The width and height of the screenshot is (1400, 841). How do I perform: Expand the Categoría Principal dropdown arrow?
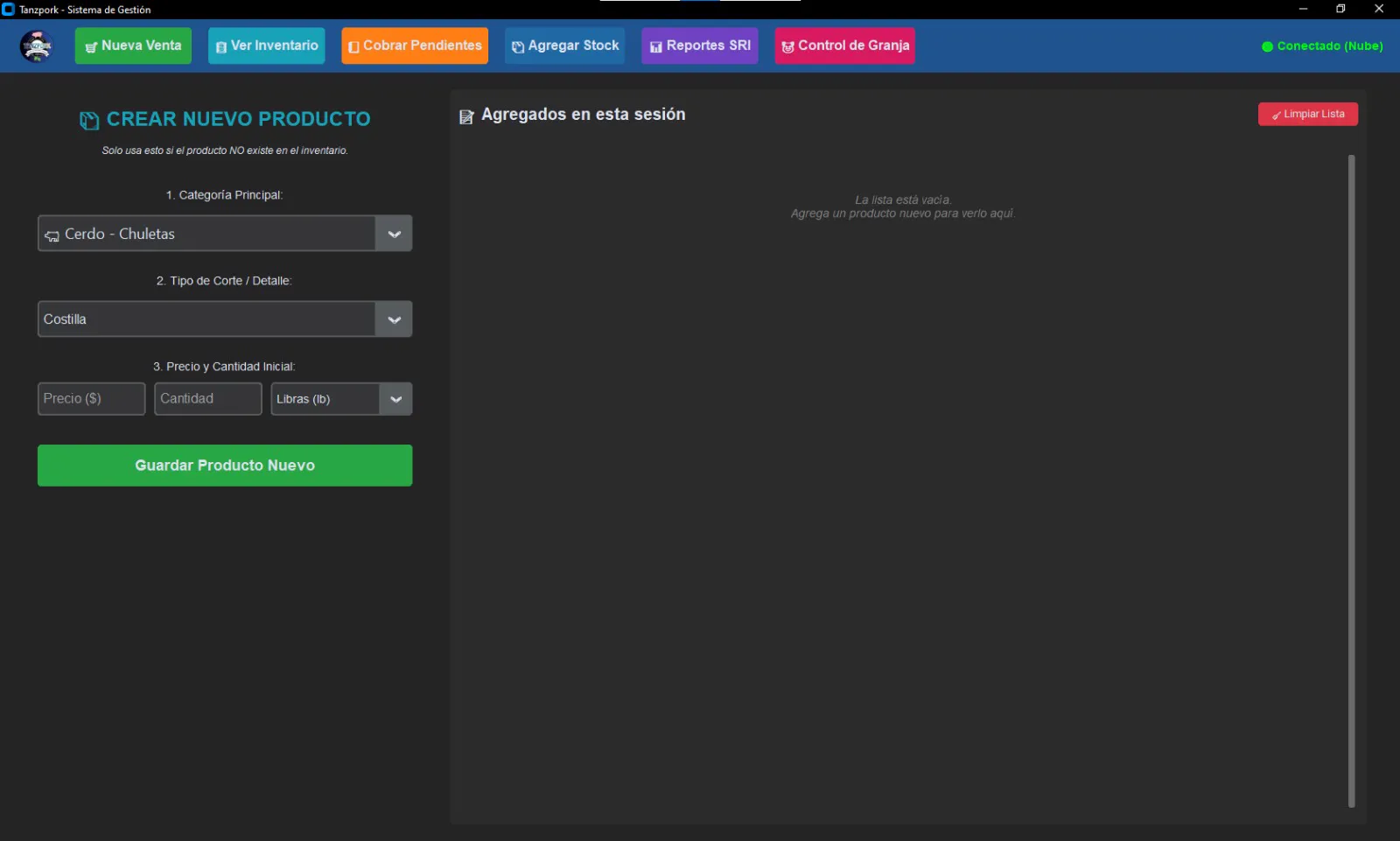[x=394, y=234]
